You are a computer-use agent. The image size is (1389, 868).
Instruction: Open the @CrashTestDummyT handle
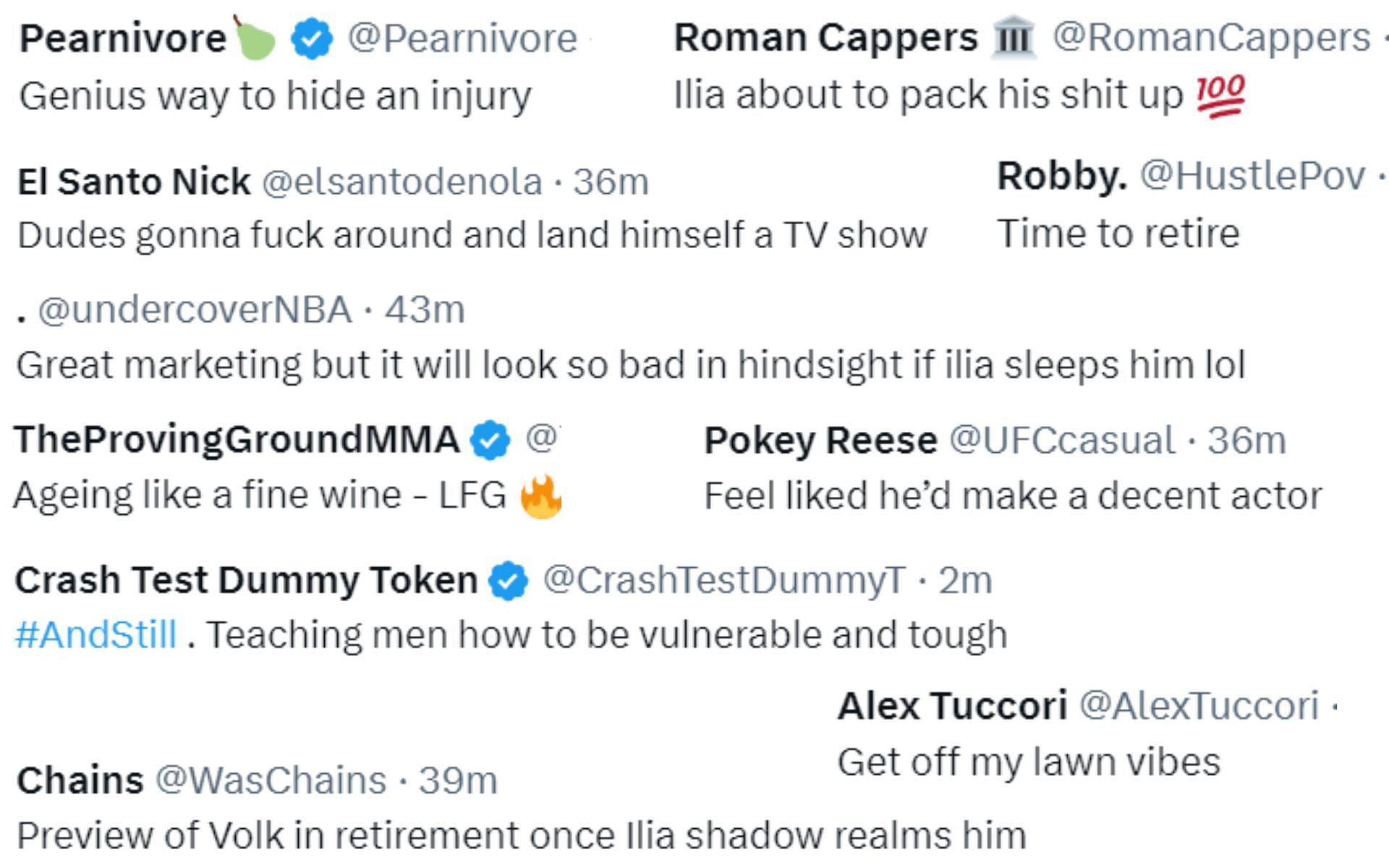click(724, 580)
